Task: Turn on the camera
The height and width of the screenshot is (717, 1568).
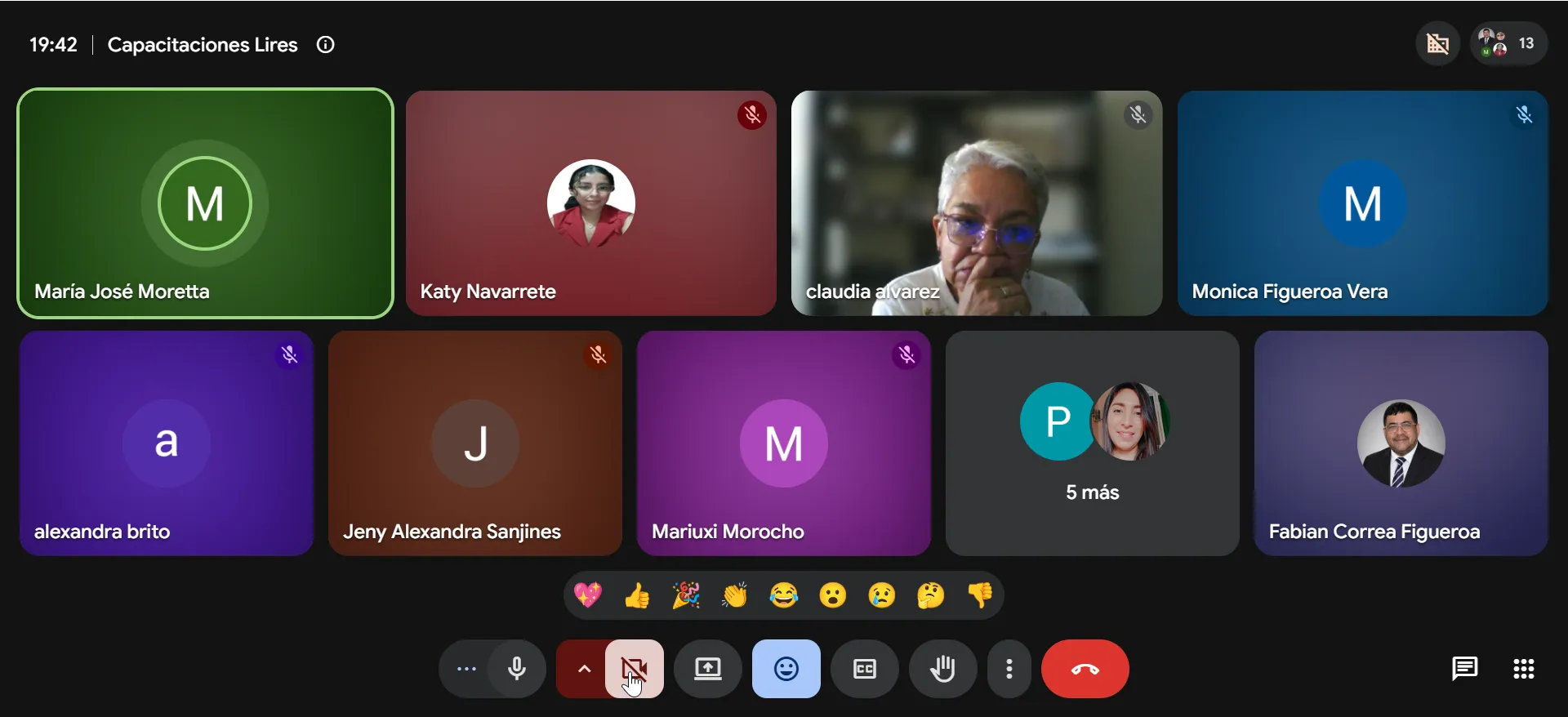Action: 635,669
